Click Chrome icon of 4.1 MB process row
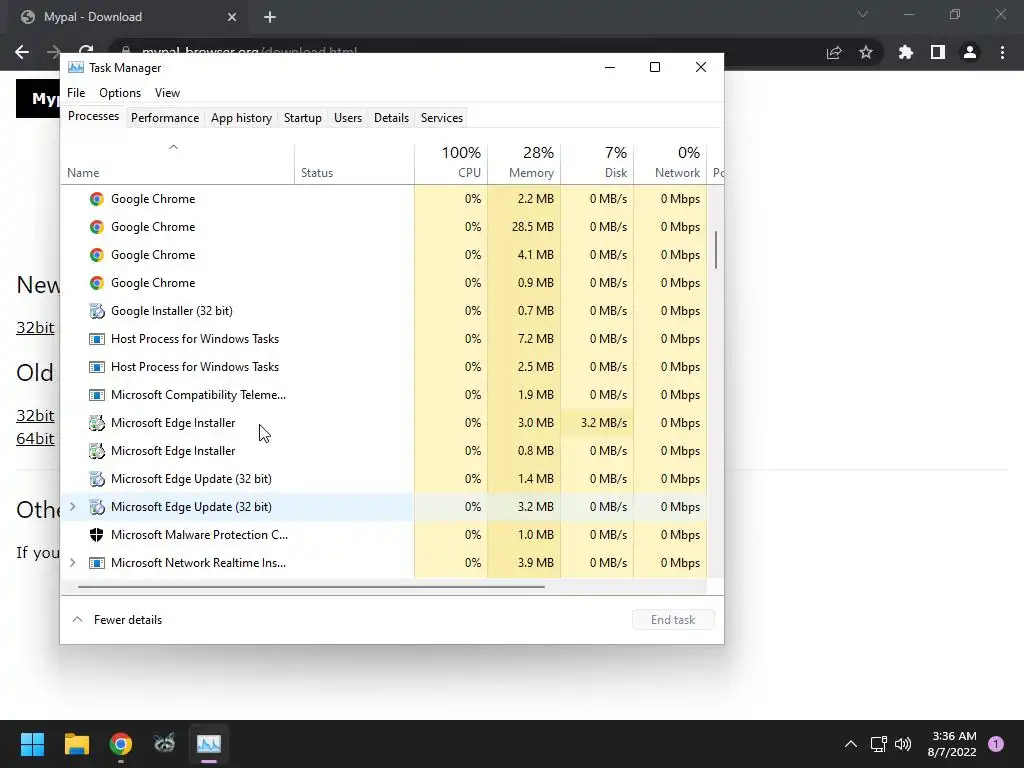This screenshot has width=1024, height=768. point(97,255)
